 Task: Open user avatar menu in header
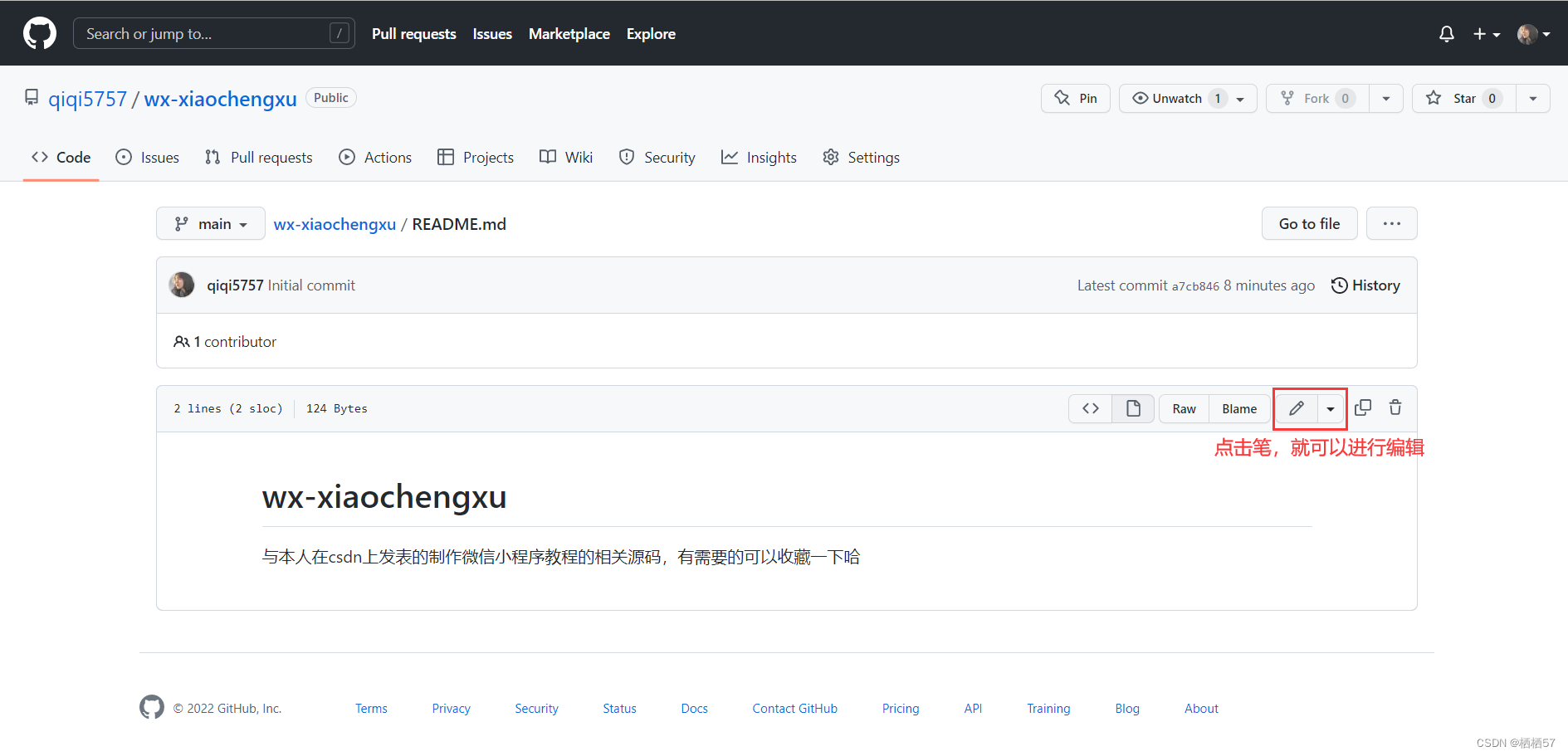coord(1533,34)
